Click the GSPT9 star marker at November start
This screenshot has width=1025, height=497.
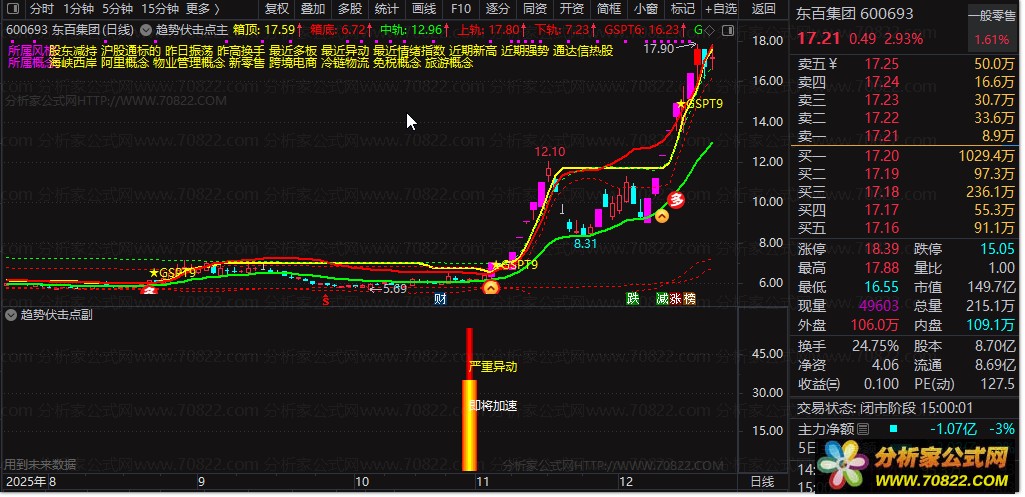coord(515,265)
